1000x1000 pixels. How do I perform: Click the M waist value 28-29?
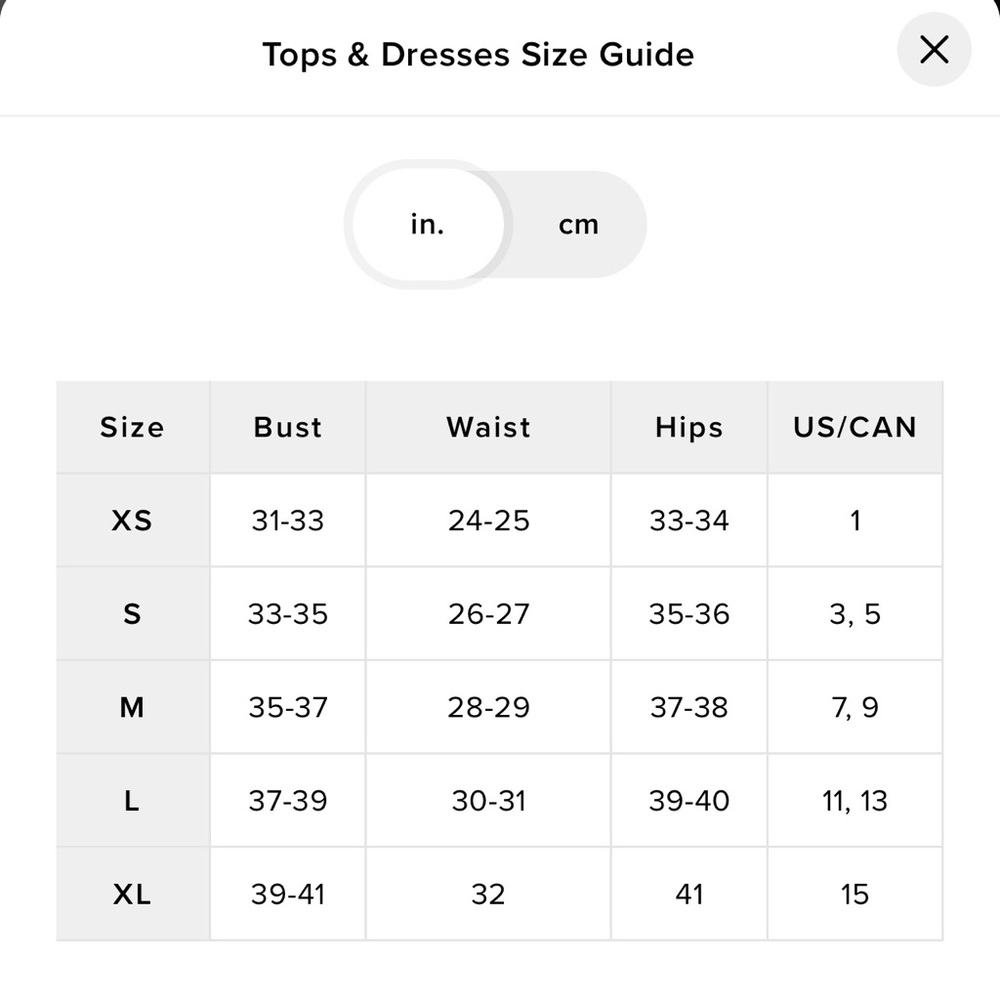tap(488, 708)
